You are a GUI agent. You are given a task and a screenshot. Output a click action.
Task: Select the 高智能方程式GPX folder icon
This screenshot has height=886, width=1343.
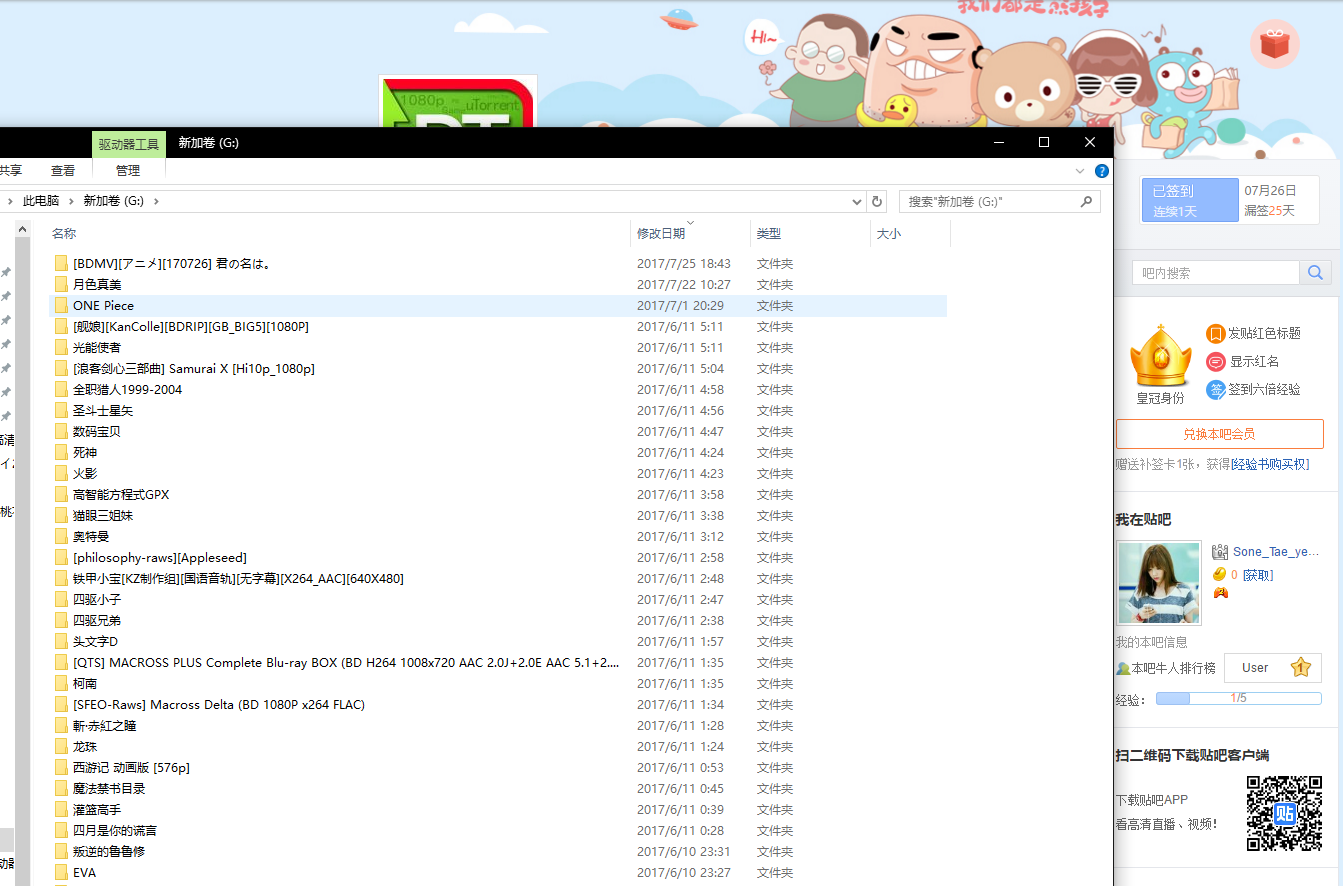click(62, 495)
